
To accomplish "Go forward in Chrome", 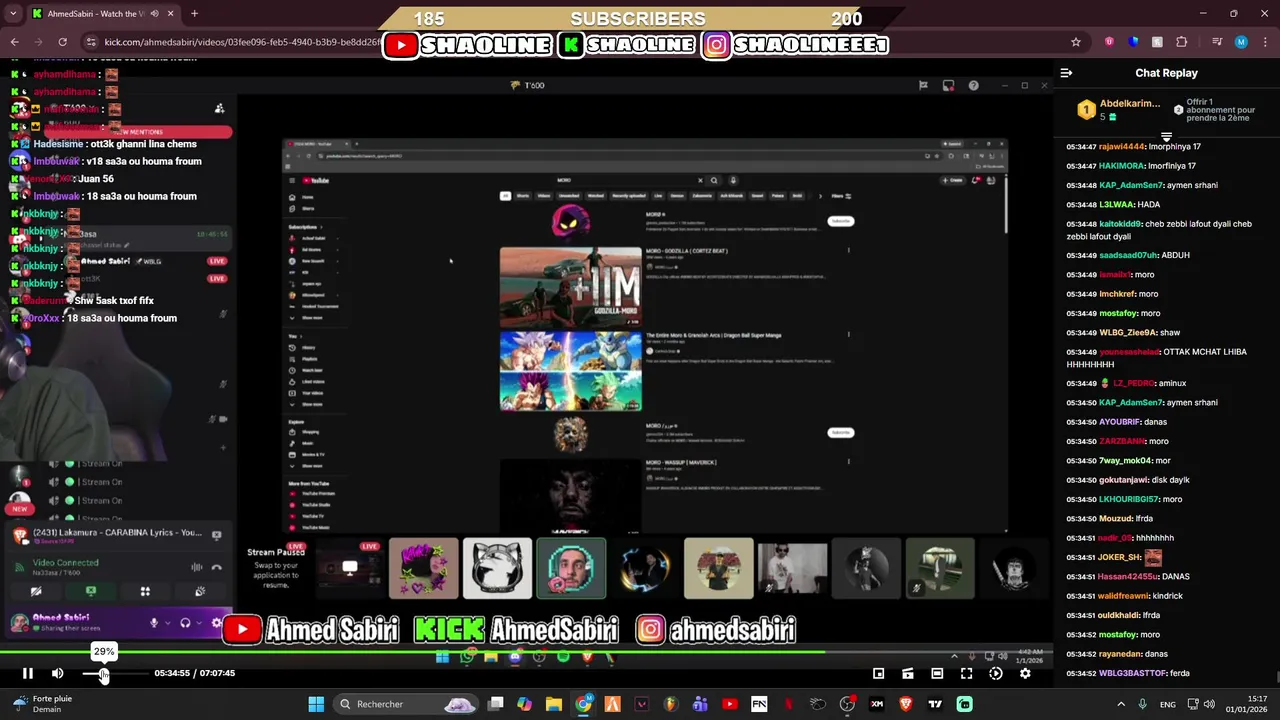I will coord(38,42).
